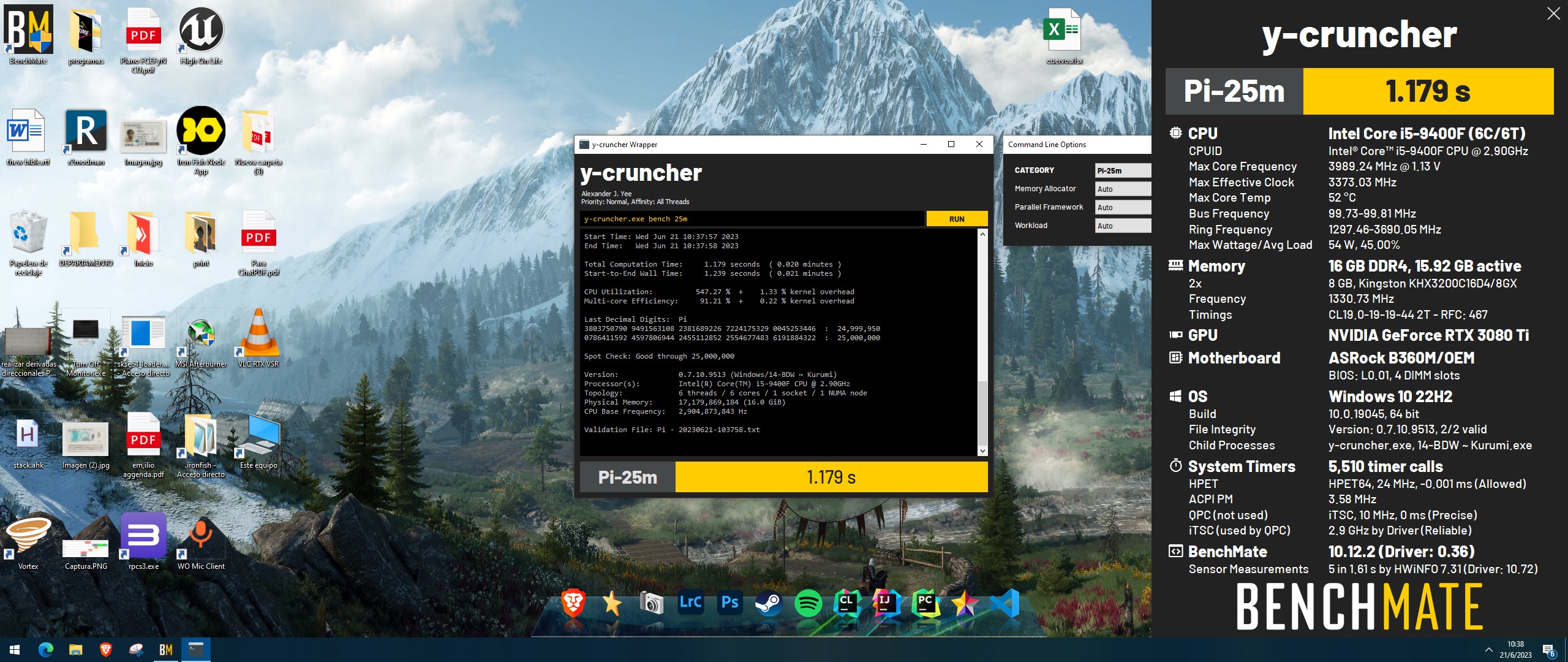
Task: Run the y-cruncher benchmark with the RUN button
Action: tap(957, 219)
